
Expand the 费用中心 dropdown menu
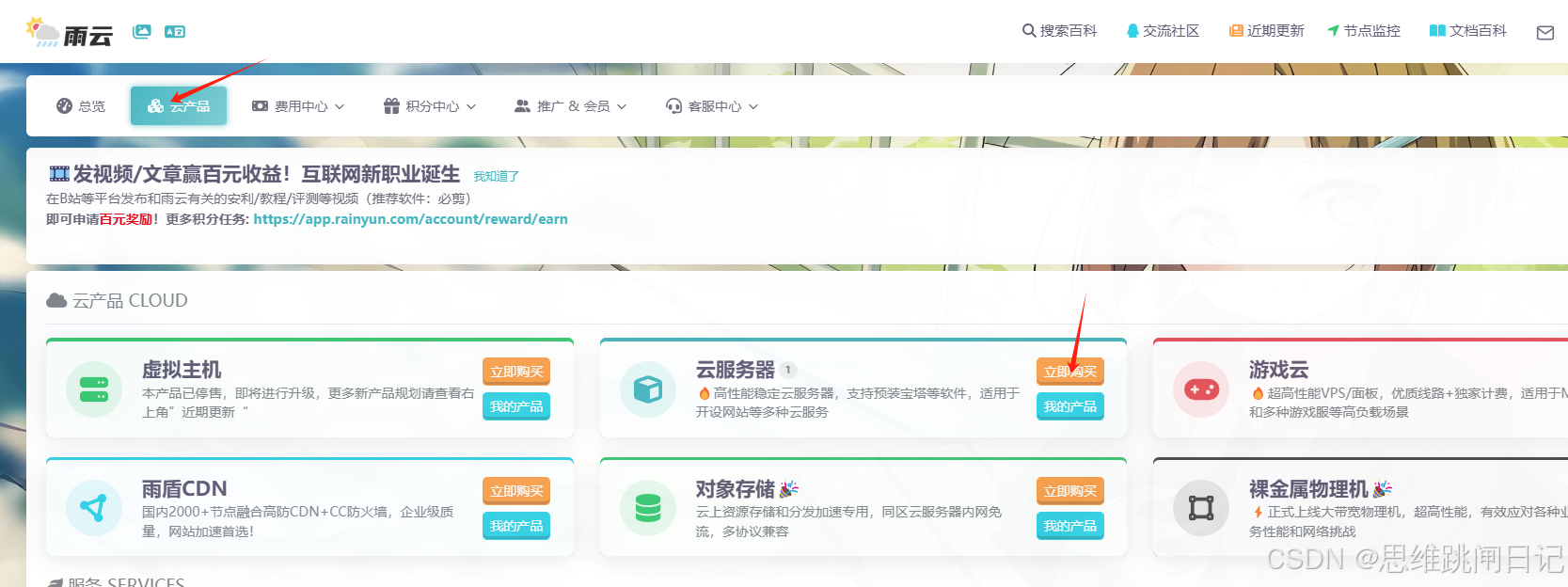[x=298, y=106]
